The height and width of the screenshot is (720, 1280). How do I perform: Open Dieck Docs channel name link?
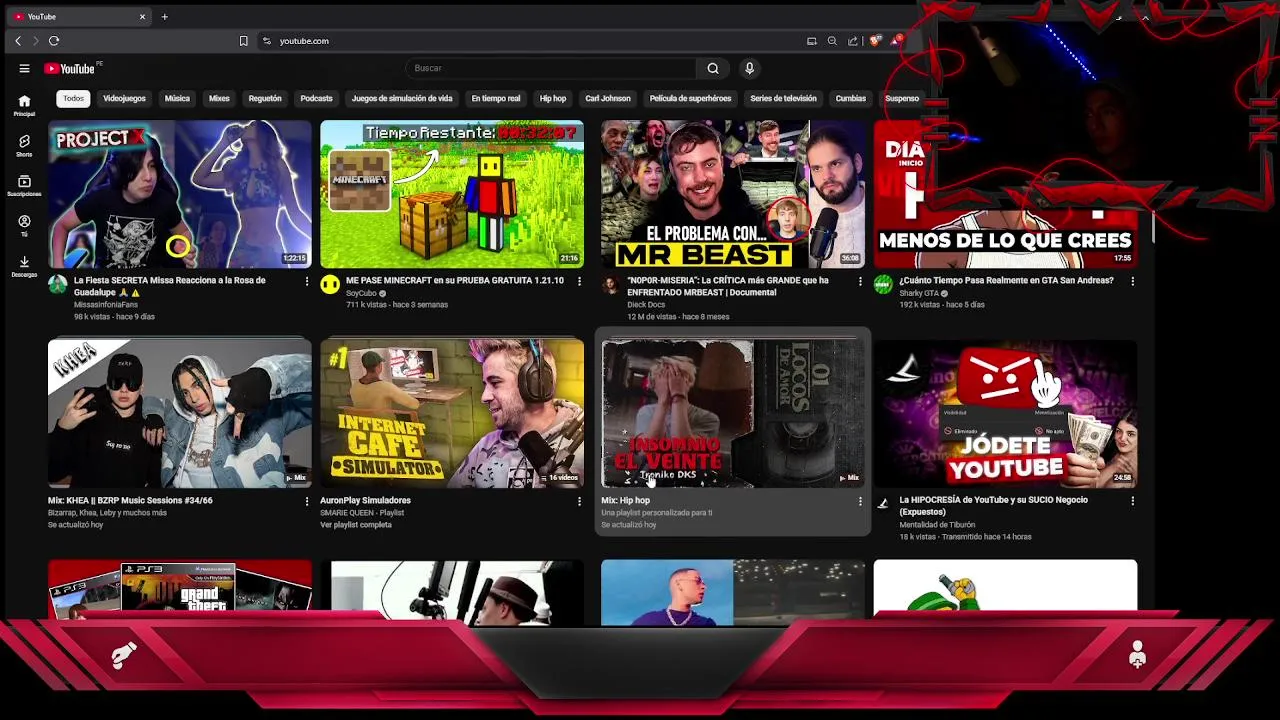click(646, 305)
